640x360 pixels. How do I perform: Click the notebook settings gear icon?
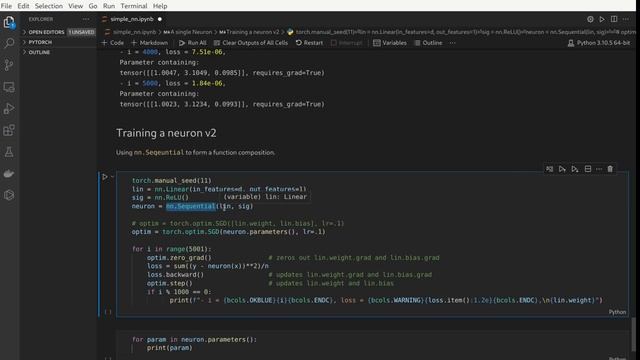pos(590,19)
